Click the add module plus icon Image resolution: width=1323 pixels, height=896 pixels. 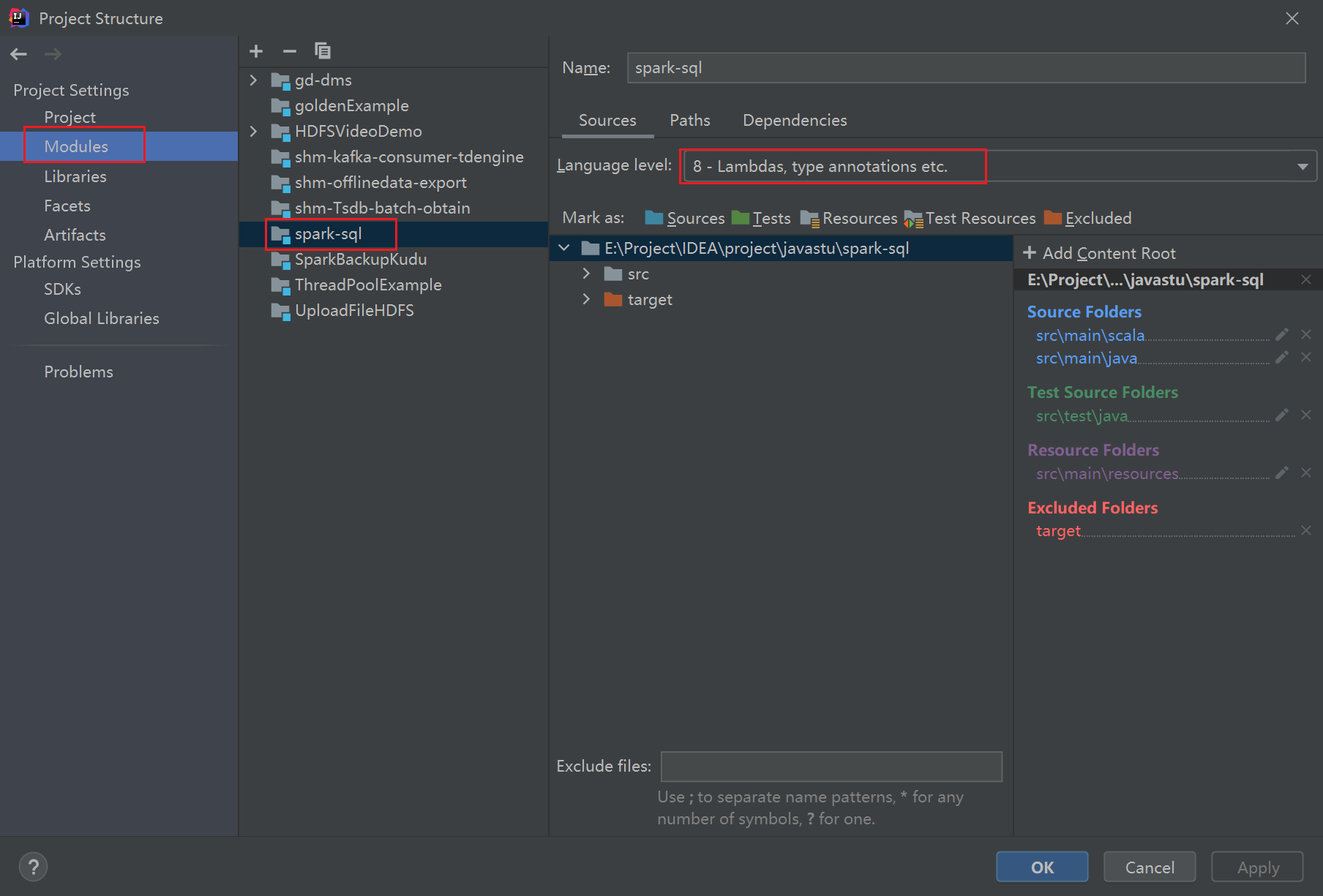(256, 51)
